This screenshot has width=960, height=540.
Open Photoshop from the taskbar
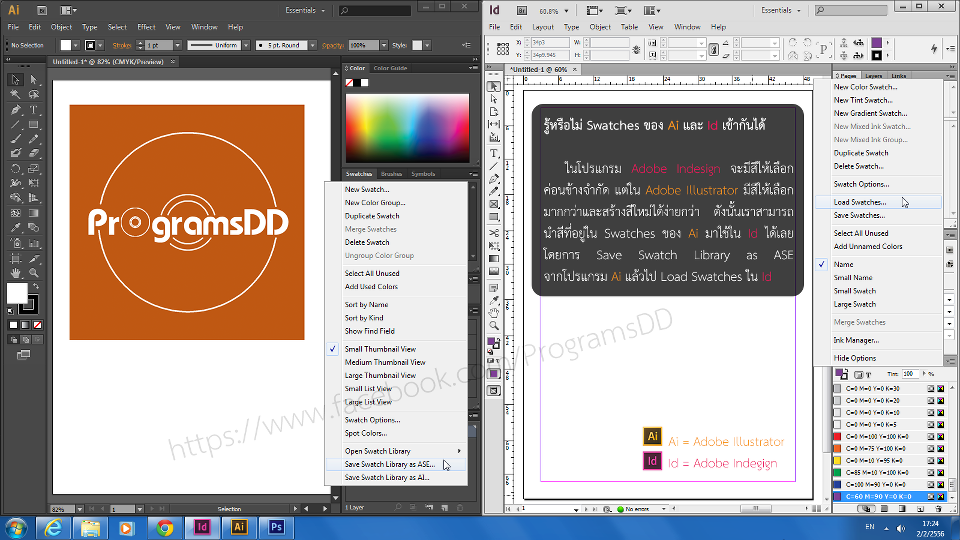pos(275,526)
